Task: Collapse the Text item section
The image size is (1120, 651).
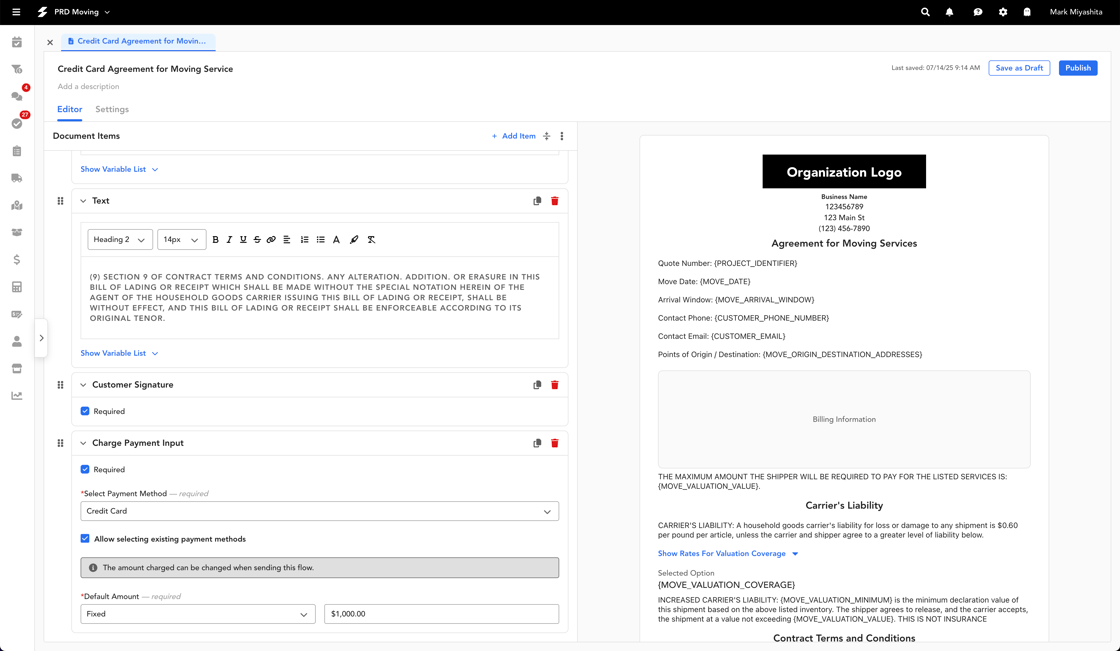Action: point(83,201)
